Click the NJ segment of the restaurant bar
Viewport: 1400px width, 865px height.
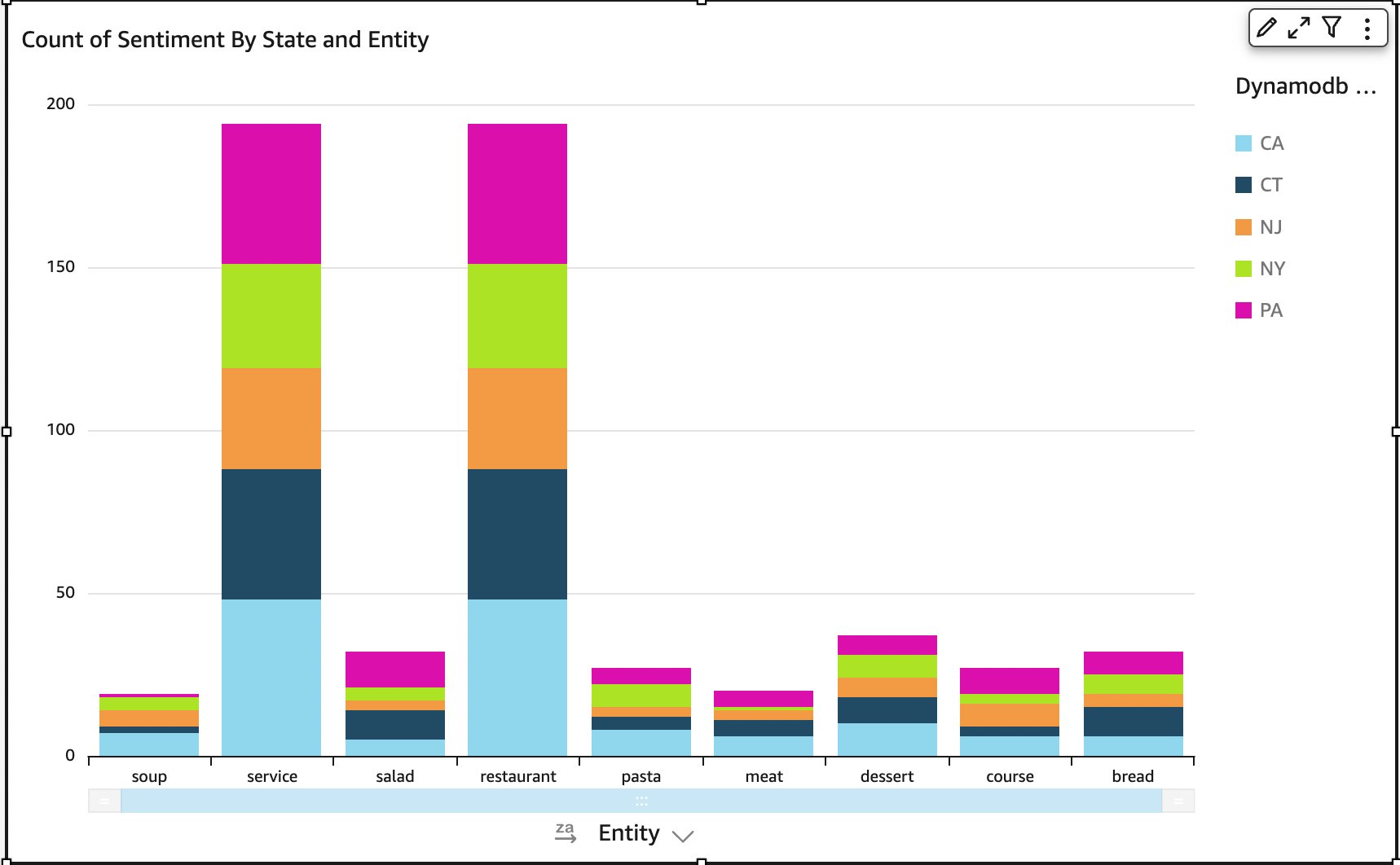pos(517,419)
